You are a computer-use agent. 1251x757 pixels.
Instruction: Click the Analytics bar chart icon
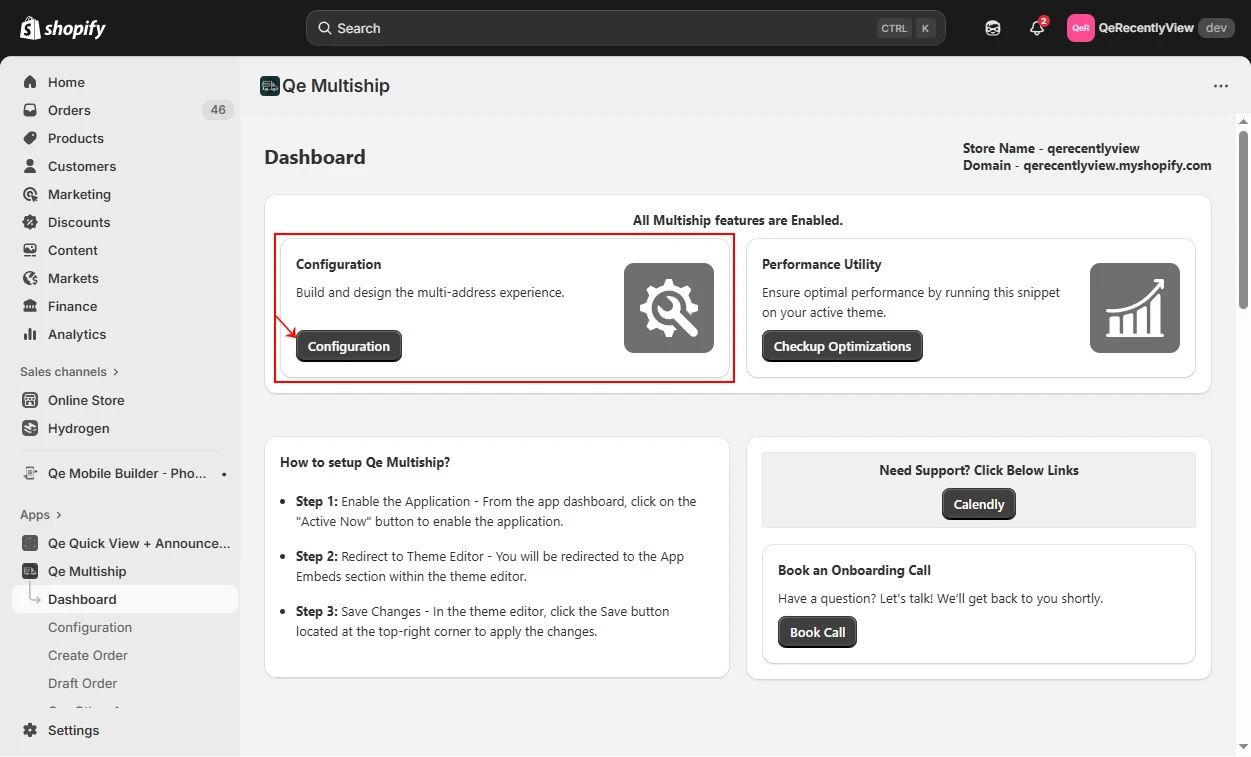(30, 334)
